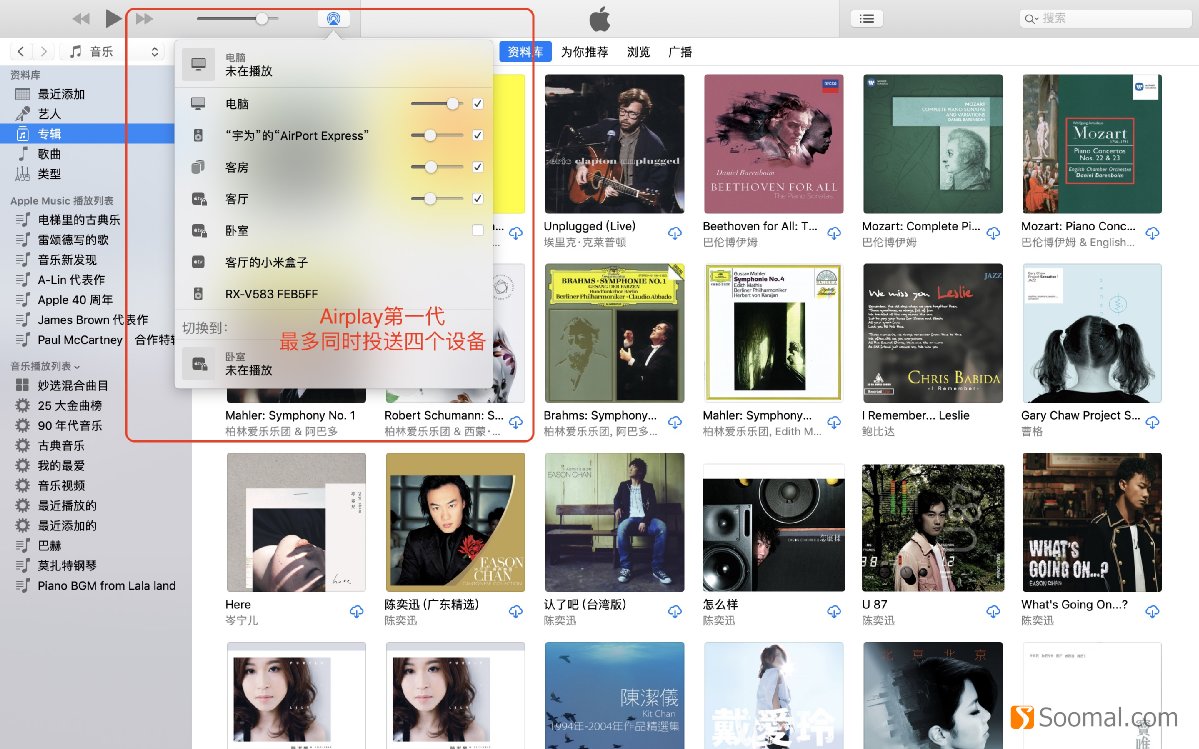Image resolution: width=1199 pixels, height=749 pixels.
Task: Click the rewind playback icon
Action: [x=80, y=17]
